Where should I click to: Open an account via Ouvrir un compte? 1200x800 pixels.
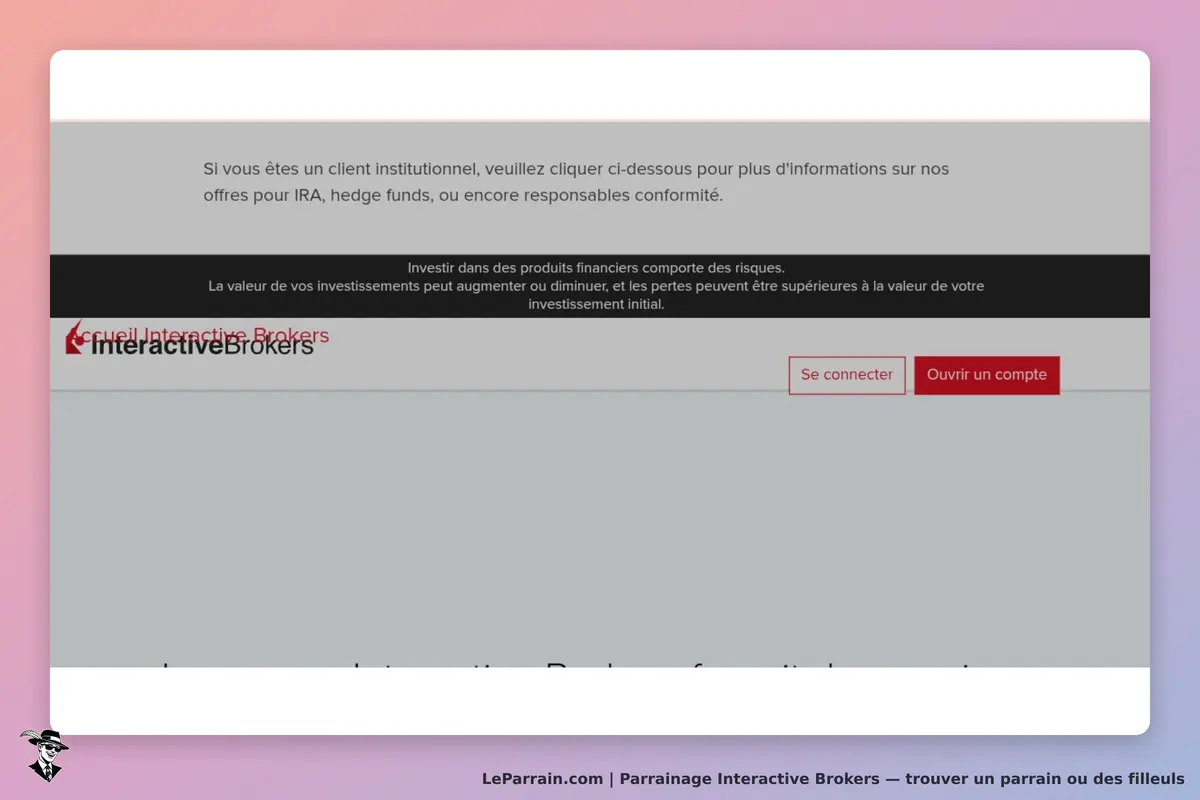point(987,375)
